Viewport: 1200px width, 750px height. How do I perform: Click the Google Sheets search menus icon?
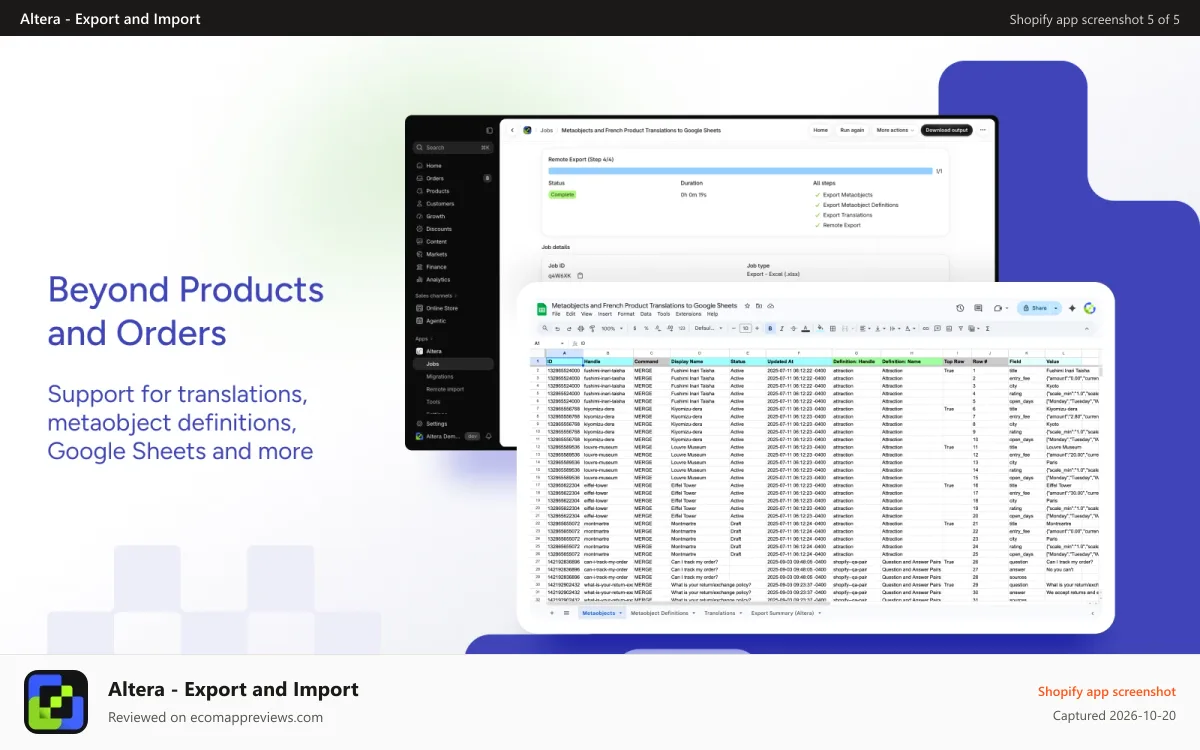[x=545, y=328]
